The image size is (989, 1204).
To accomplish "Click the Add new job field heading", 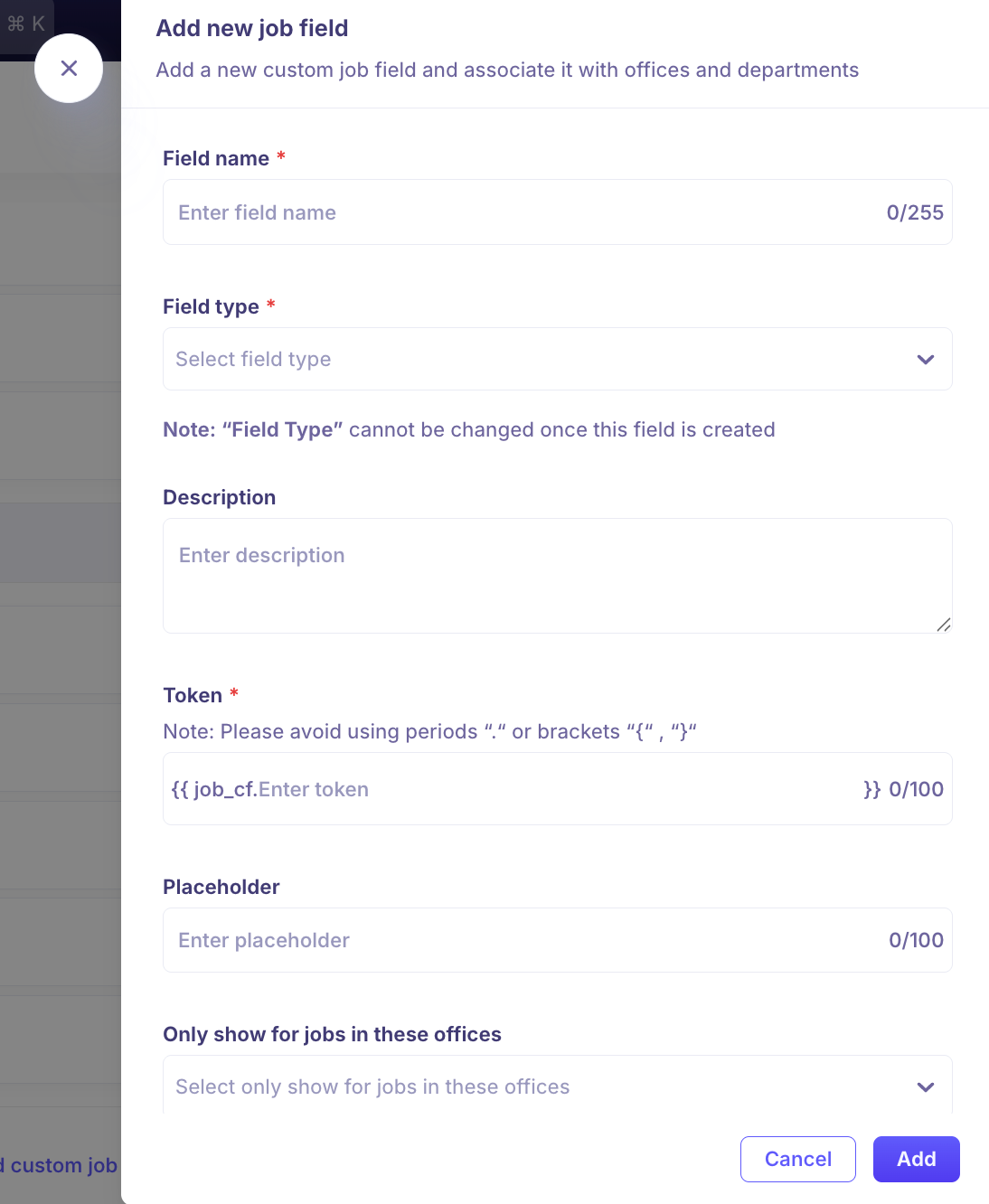I will (252, 28).
